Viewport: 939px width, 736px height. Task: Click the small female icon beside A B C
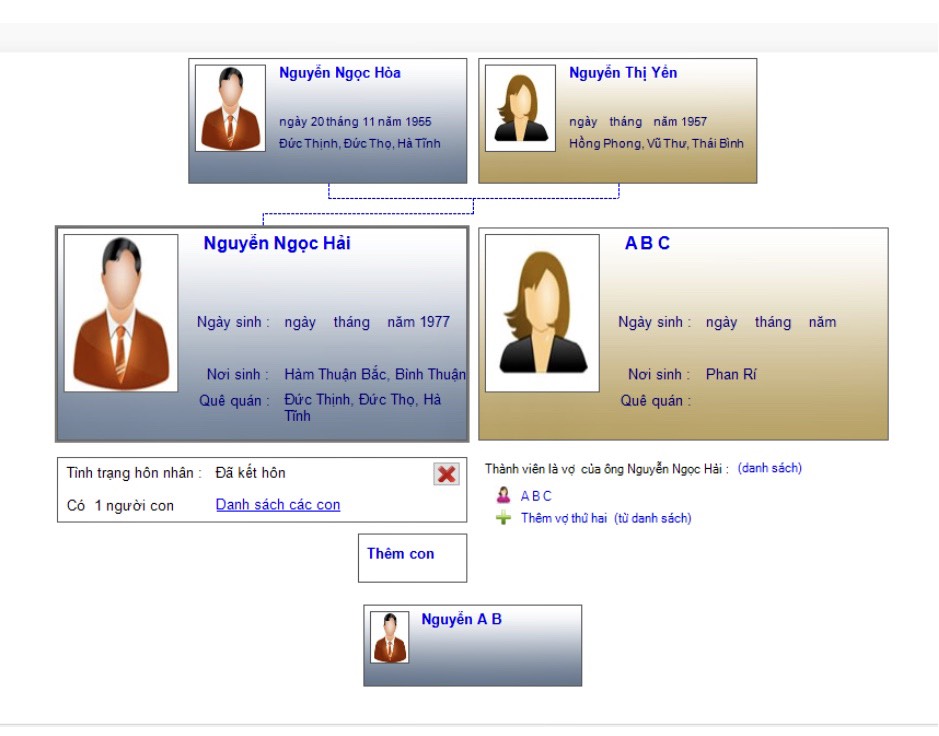(503, 495)
